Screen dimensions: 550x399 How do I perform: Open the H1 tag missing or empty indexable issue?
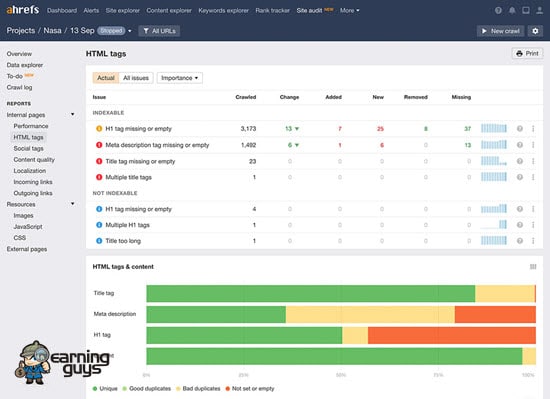click(139, 129)
